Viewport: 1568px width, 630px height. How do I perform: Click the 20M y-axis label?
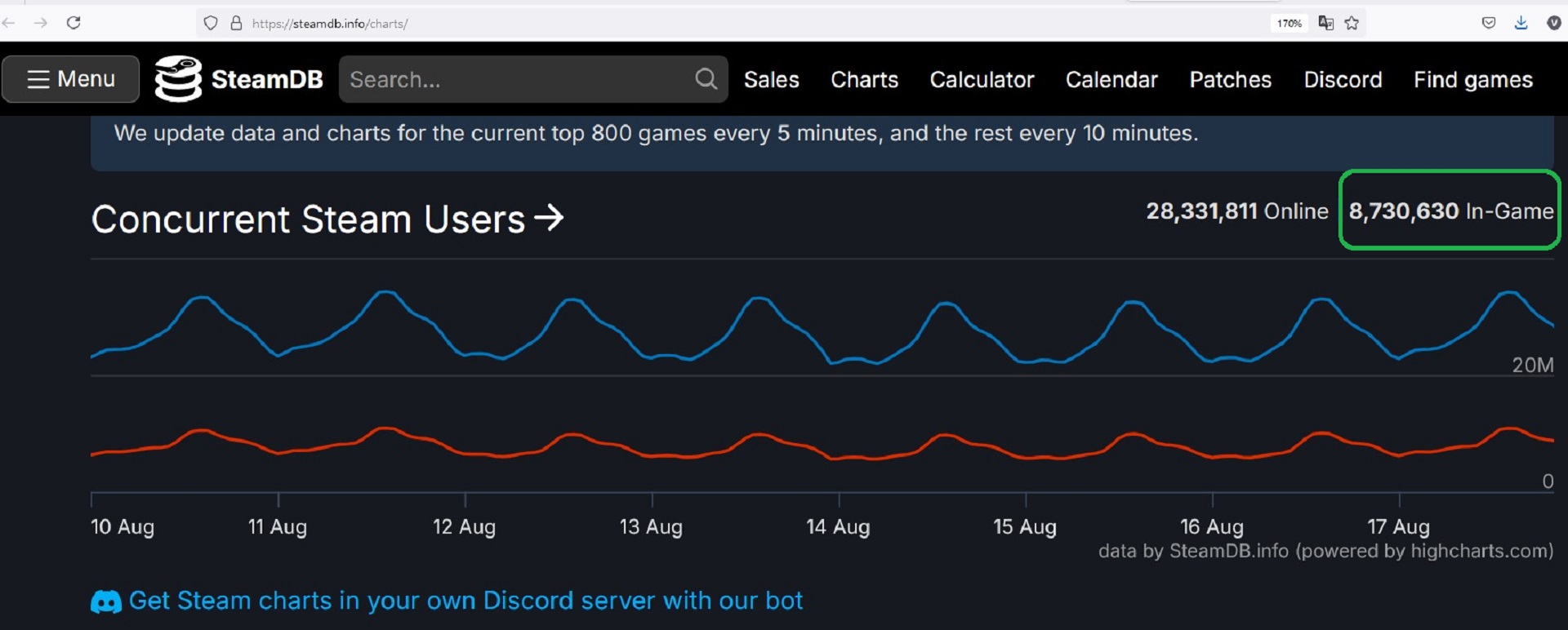1533,365
